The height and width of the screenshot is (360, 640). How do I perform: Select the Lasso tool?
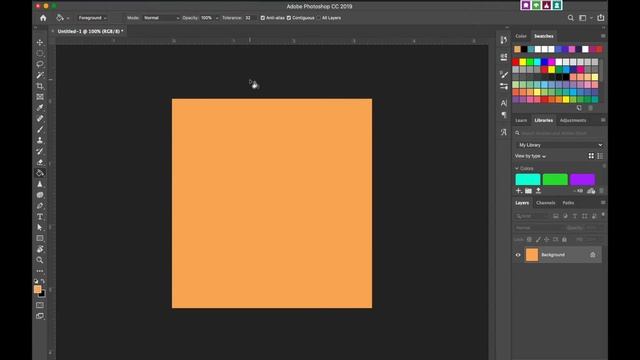pyautogui.click(x=40, y=64)
